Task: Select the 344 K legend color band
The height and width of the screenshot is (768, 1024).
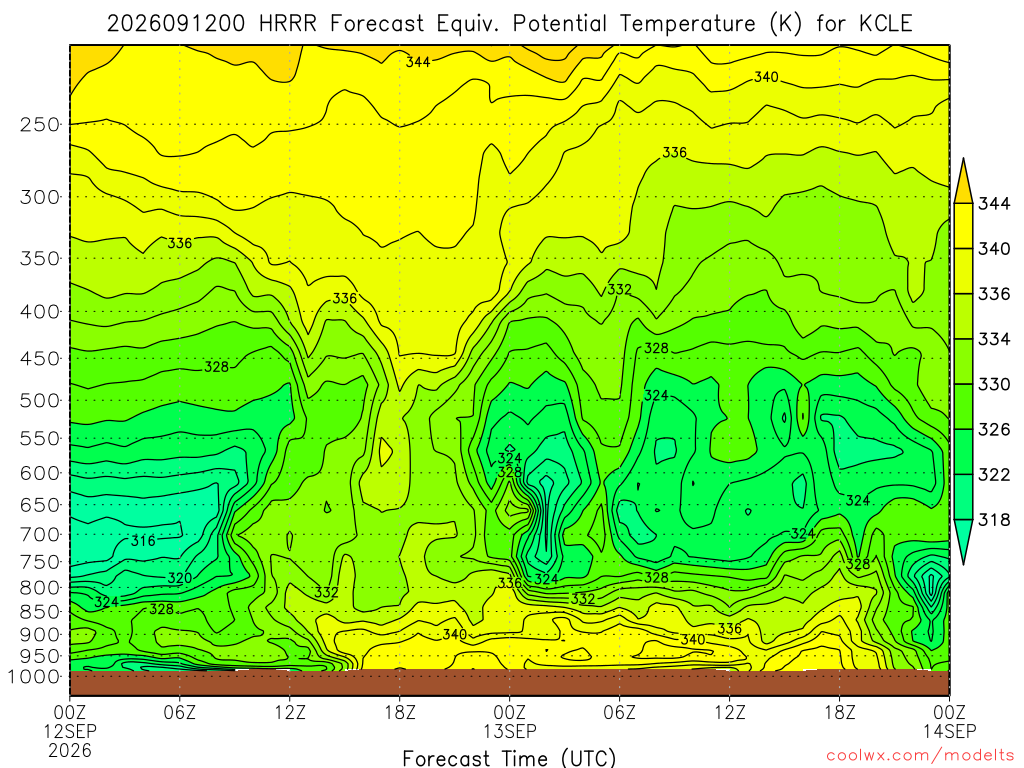Action: click(x=963, y=180)
